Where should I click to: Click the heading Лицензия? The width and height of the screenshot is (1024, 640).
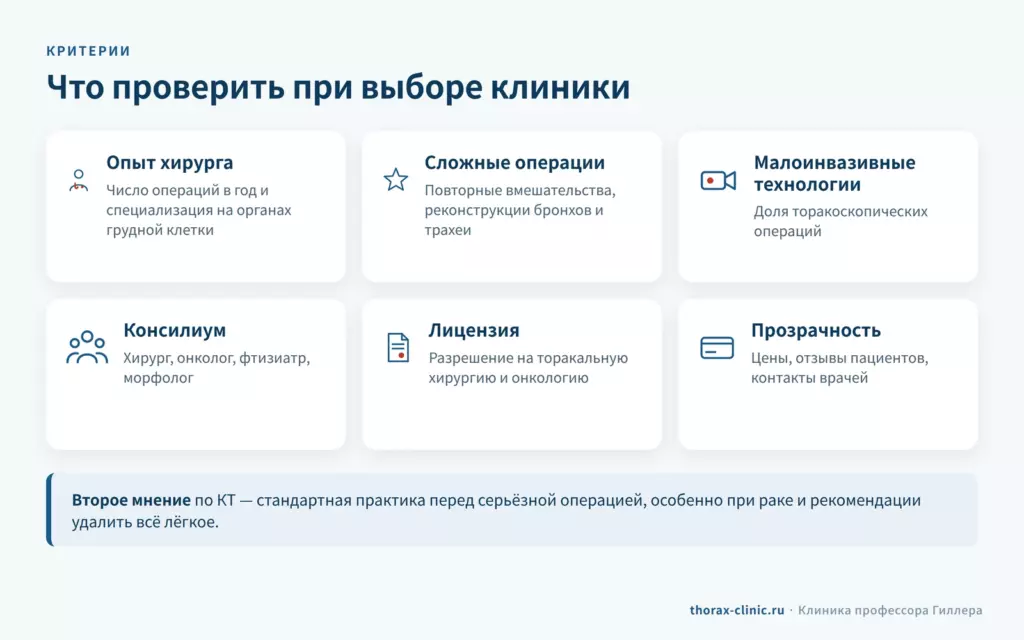474,330
